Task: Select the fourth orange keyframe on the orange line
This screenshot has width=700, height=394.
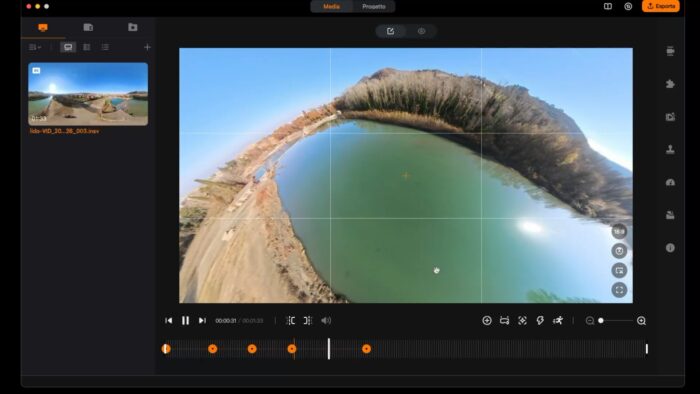Action: 292,349
